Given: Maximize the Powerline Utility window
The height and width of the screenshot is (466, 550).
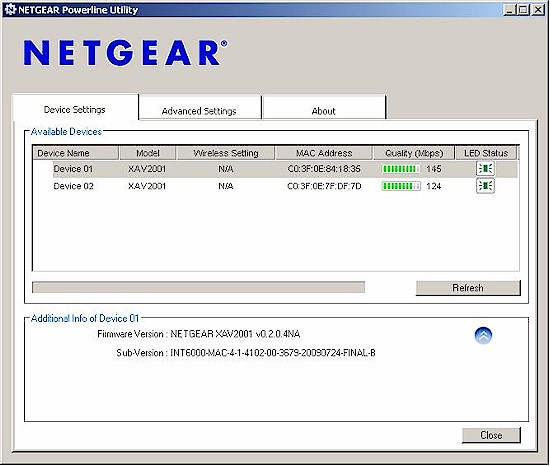Looking at the screenshot, I should [x=523, y=9].
